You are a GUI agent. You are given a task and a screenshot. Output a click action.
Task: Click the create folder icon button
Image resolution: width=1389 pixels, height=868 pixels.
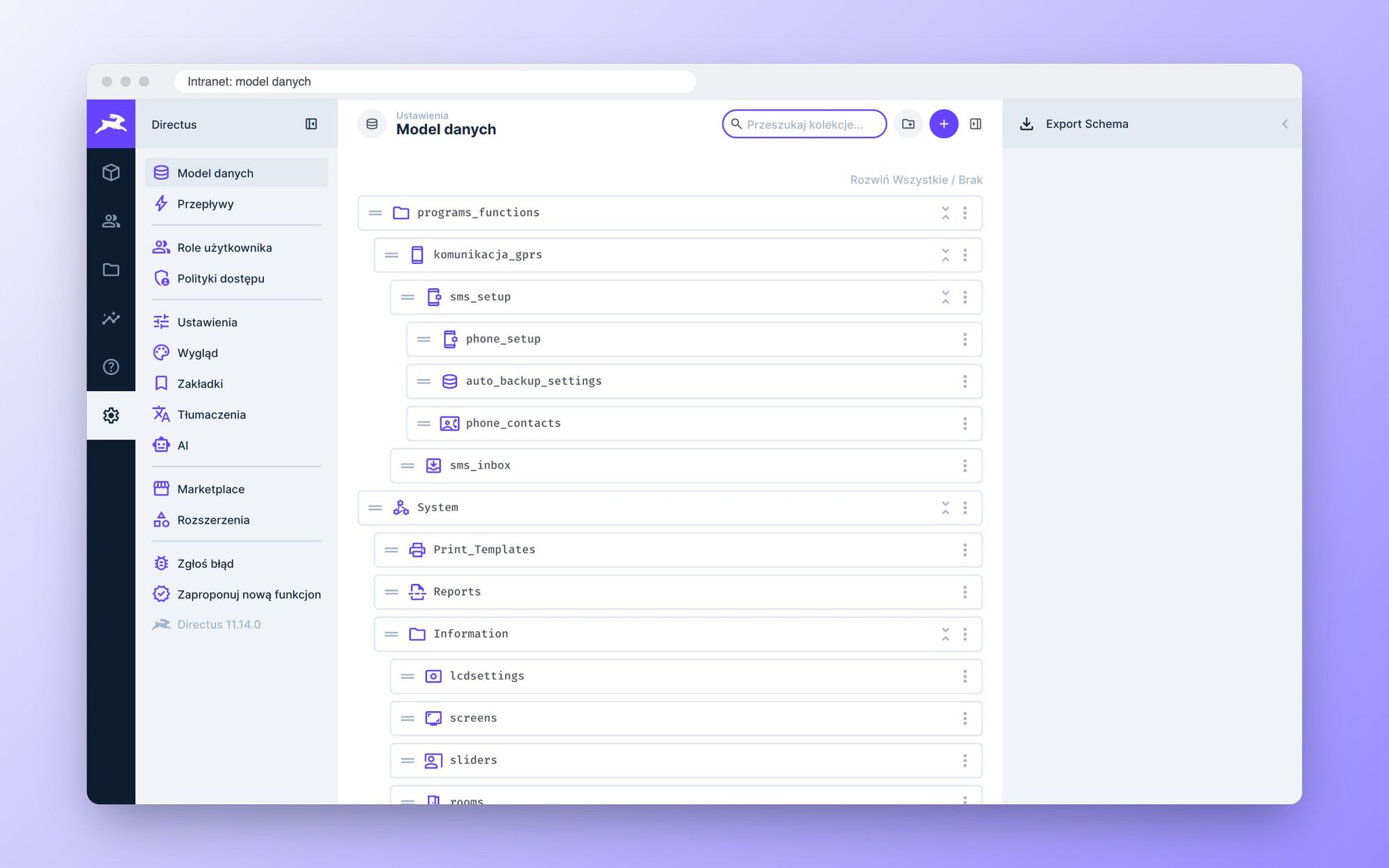[908, 124]
